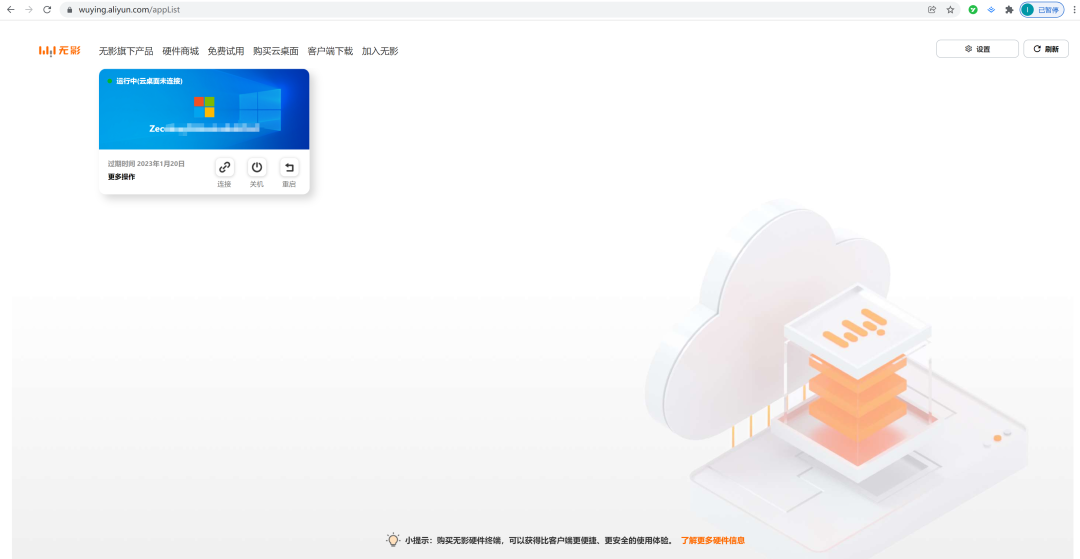
Task: Bookmark the page with the star icon
Action: 951,10
